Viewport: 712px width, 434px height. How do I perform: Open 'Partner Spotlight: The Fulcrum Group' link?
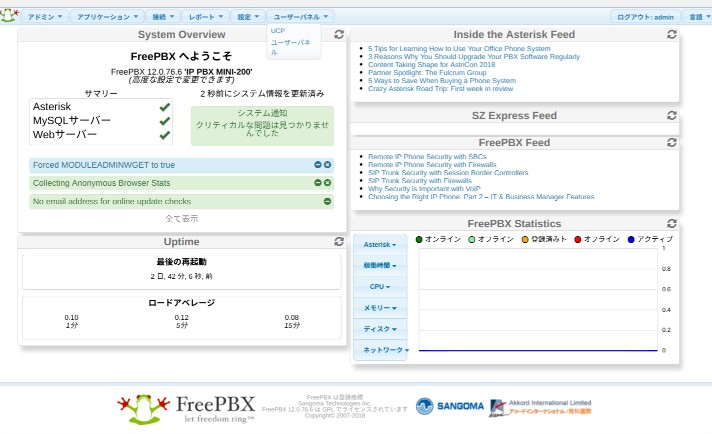point(427,73)
